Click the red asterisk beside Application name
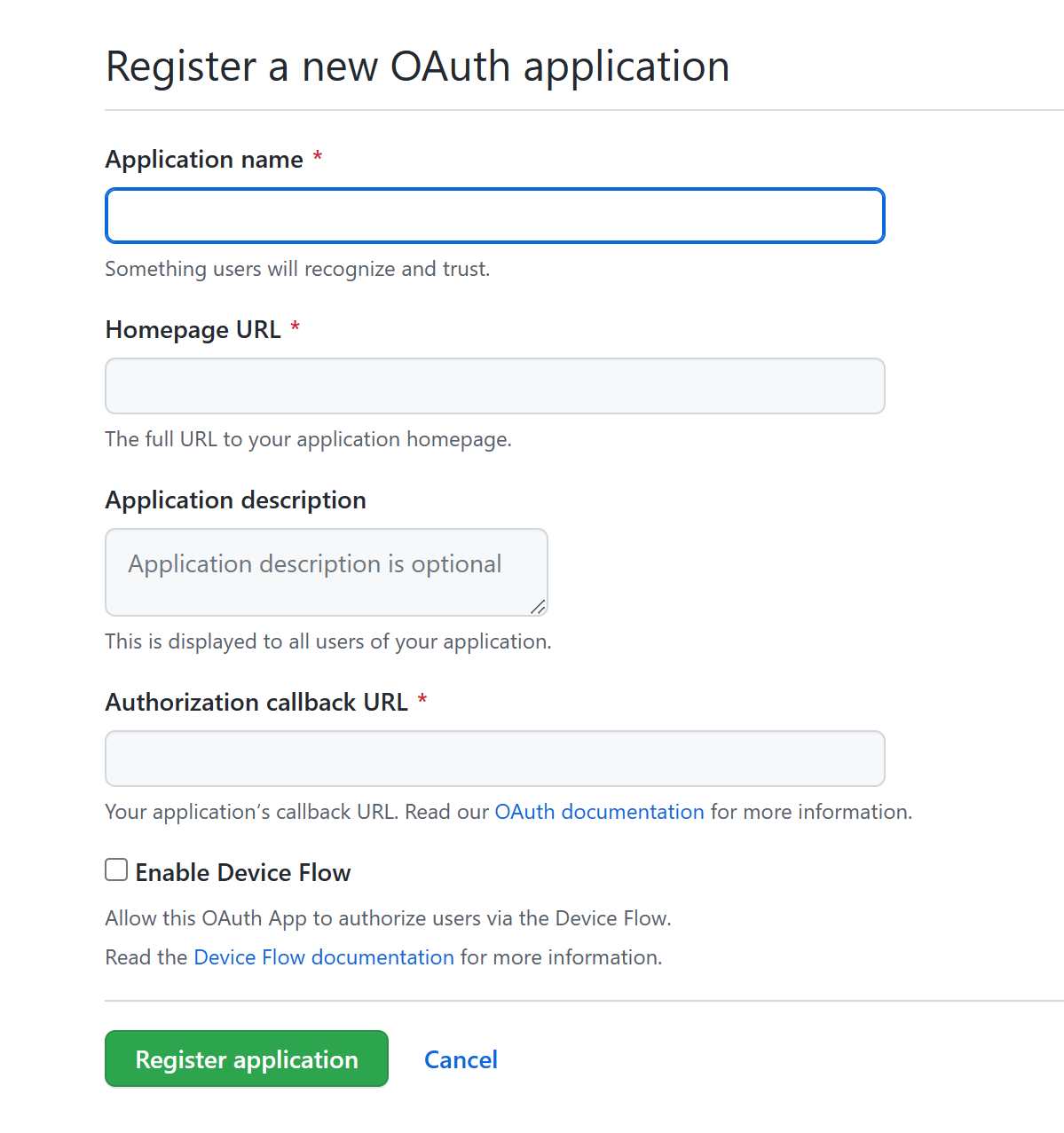Image resolution: width=1064 pixels, height=1133 pixels. [318, 158]
